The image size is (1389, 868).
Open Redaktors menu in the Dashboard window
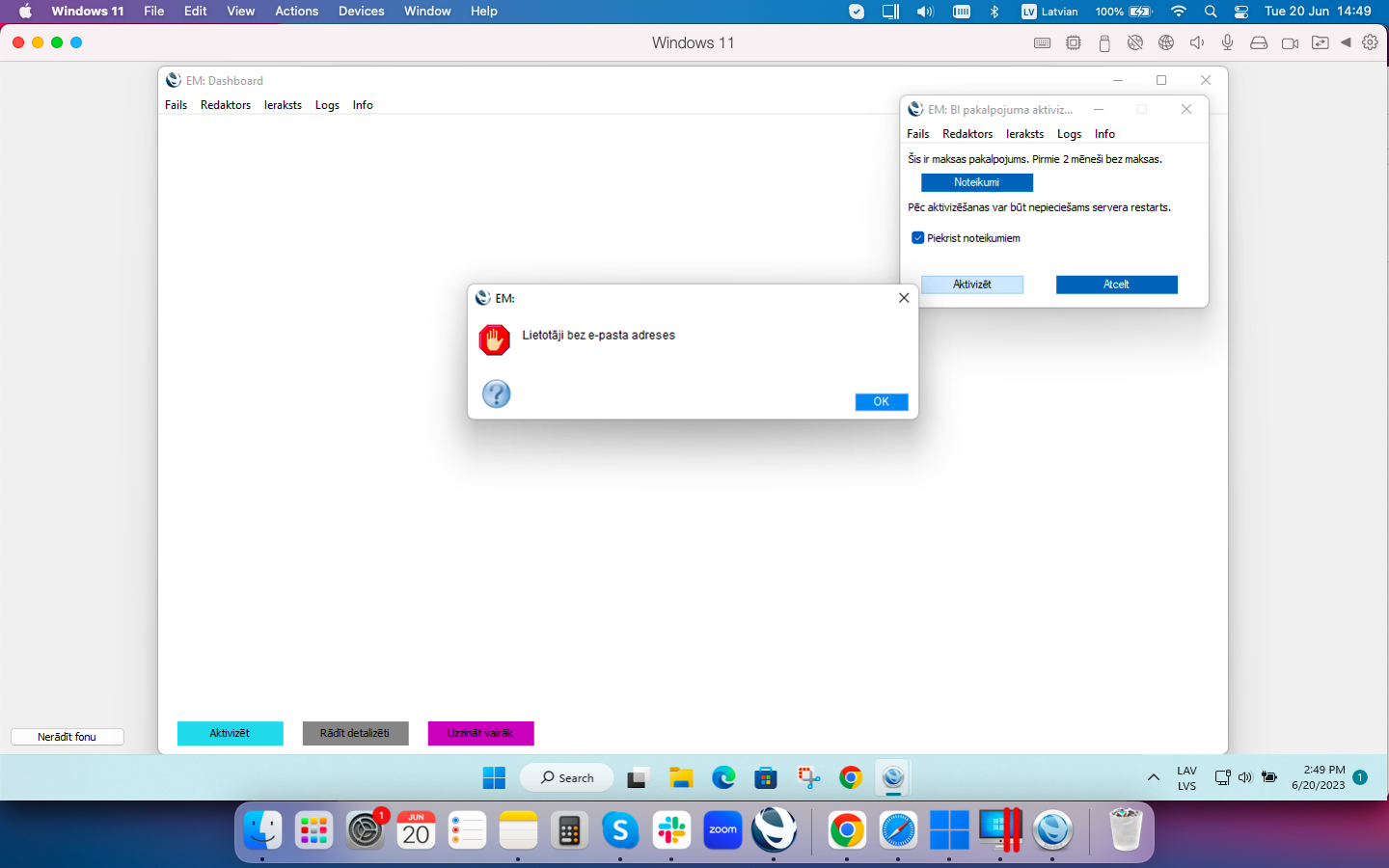tap(225, 105)
